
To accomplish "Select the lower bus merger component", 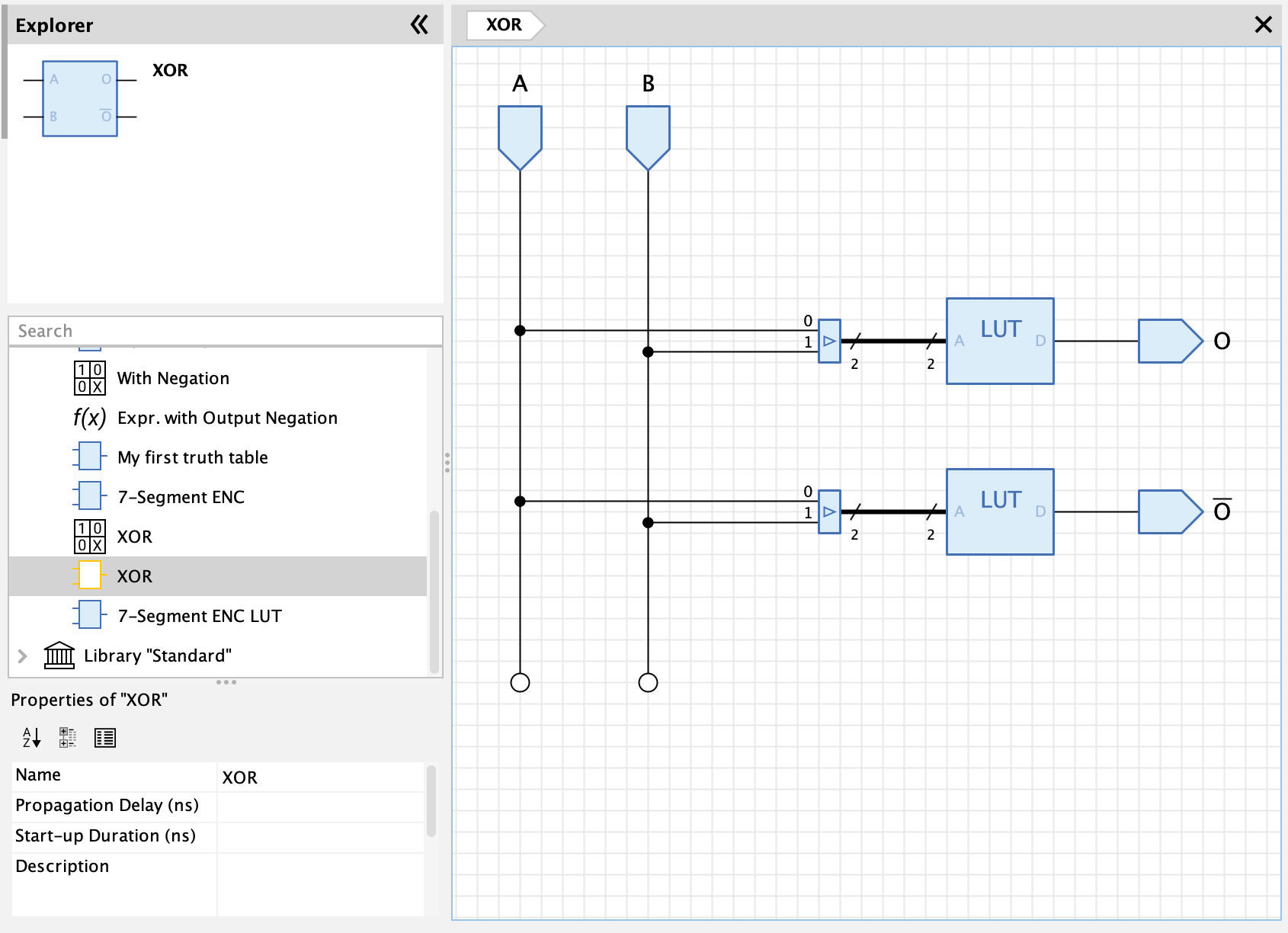I will [829, 511].
